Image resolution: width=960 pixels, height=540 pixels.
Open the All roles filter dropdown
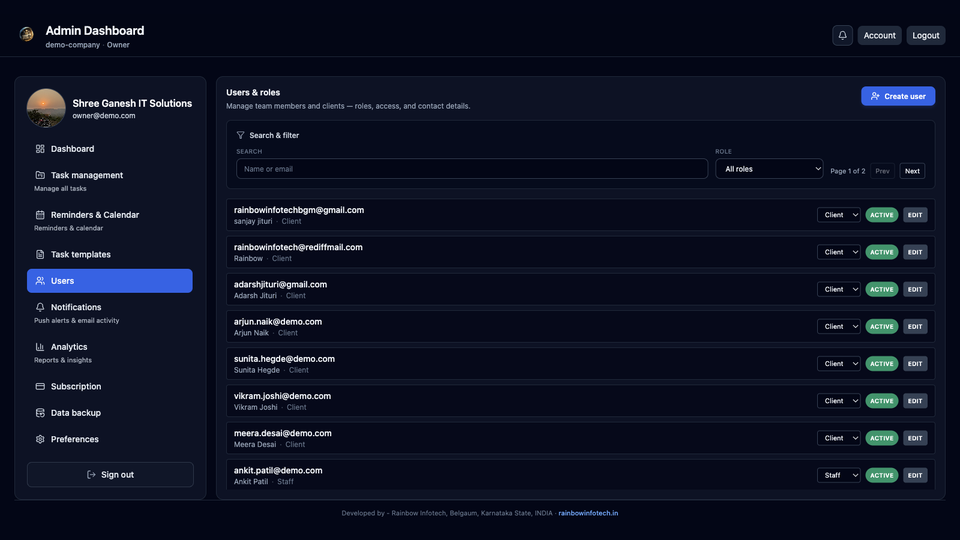[x=769, y=169]
